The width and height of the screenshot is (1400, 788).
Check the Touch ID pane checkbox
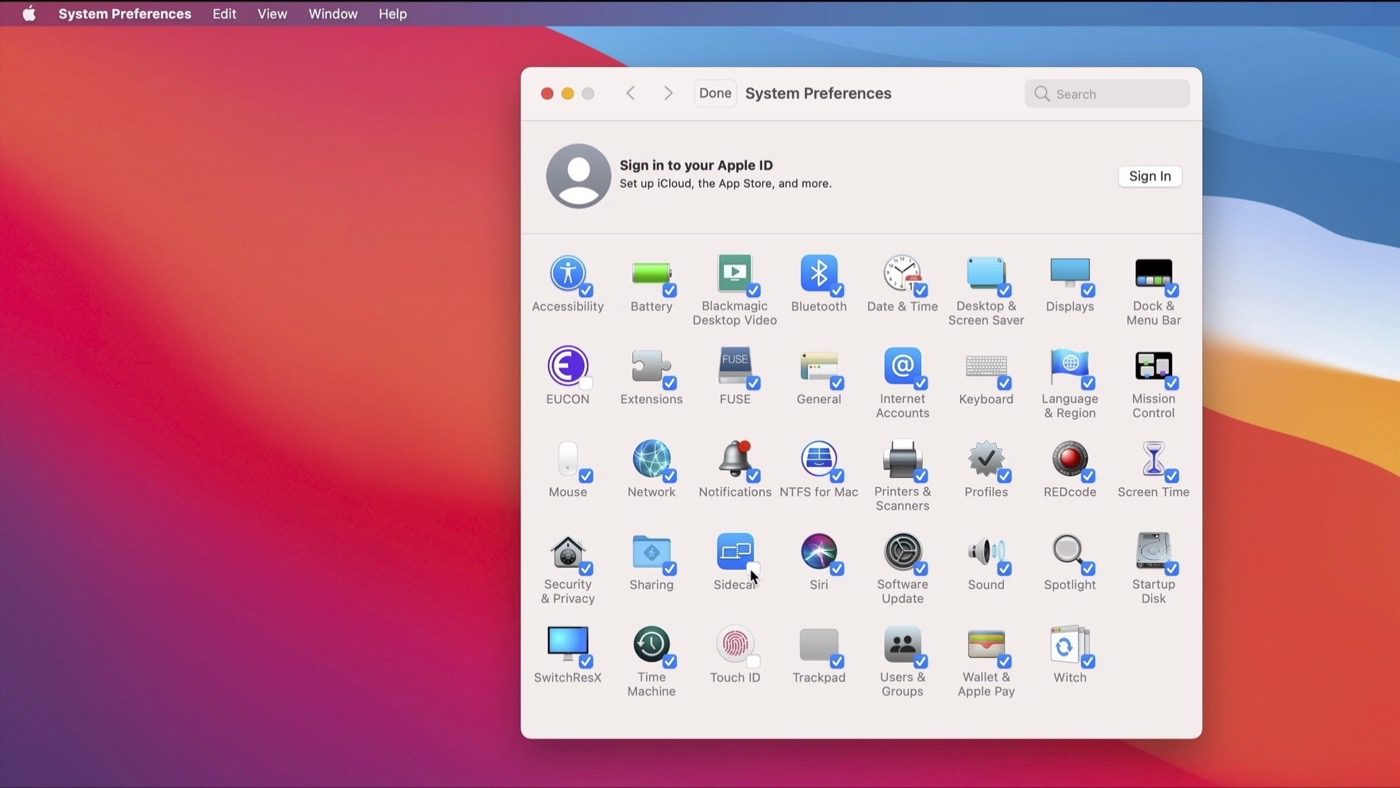click(x=753, y=661)
